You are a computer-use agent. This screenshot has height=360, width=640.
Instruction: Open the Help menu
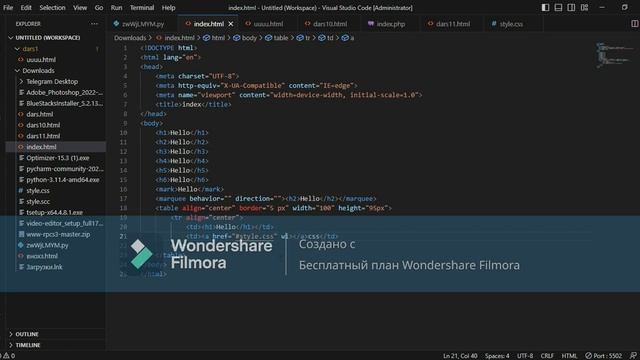coord(168,8)
